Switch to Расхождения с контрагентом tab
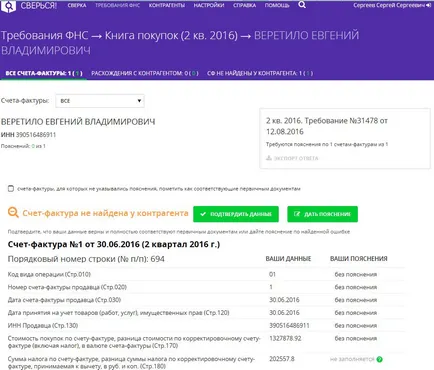The height and width of the screenshot is (370, 434). click(x=145, y=73)
